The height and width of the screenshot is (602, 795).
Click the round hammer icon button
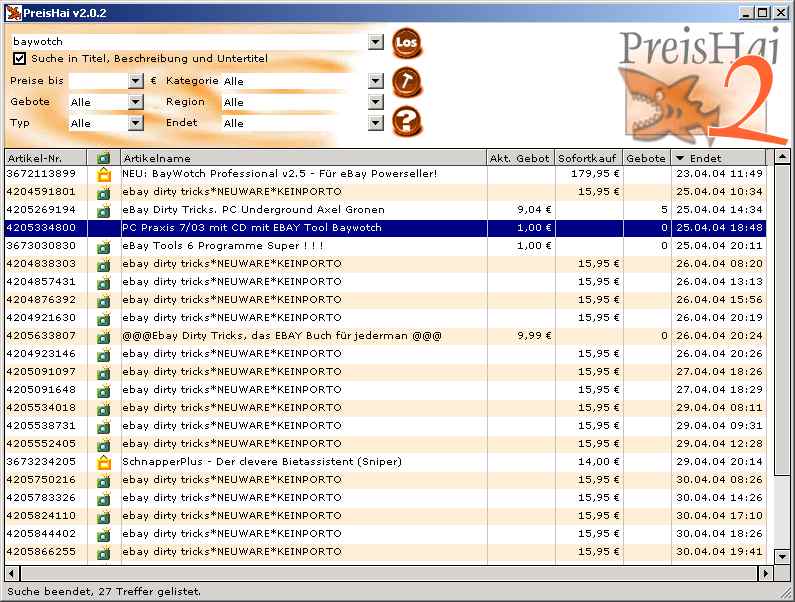point(407,82)
